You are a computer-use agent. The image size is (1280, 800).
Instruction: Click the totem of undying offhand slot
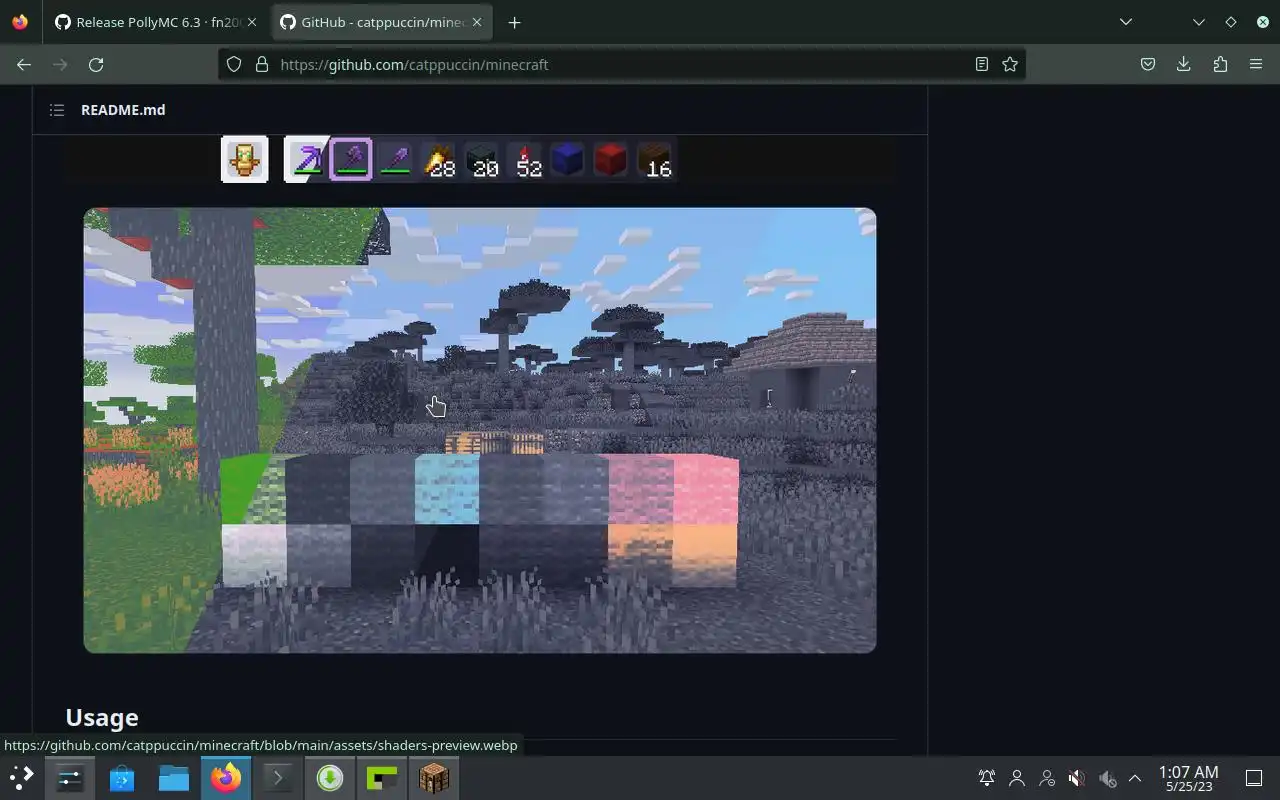[x=244, y=159]
